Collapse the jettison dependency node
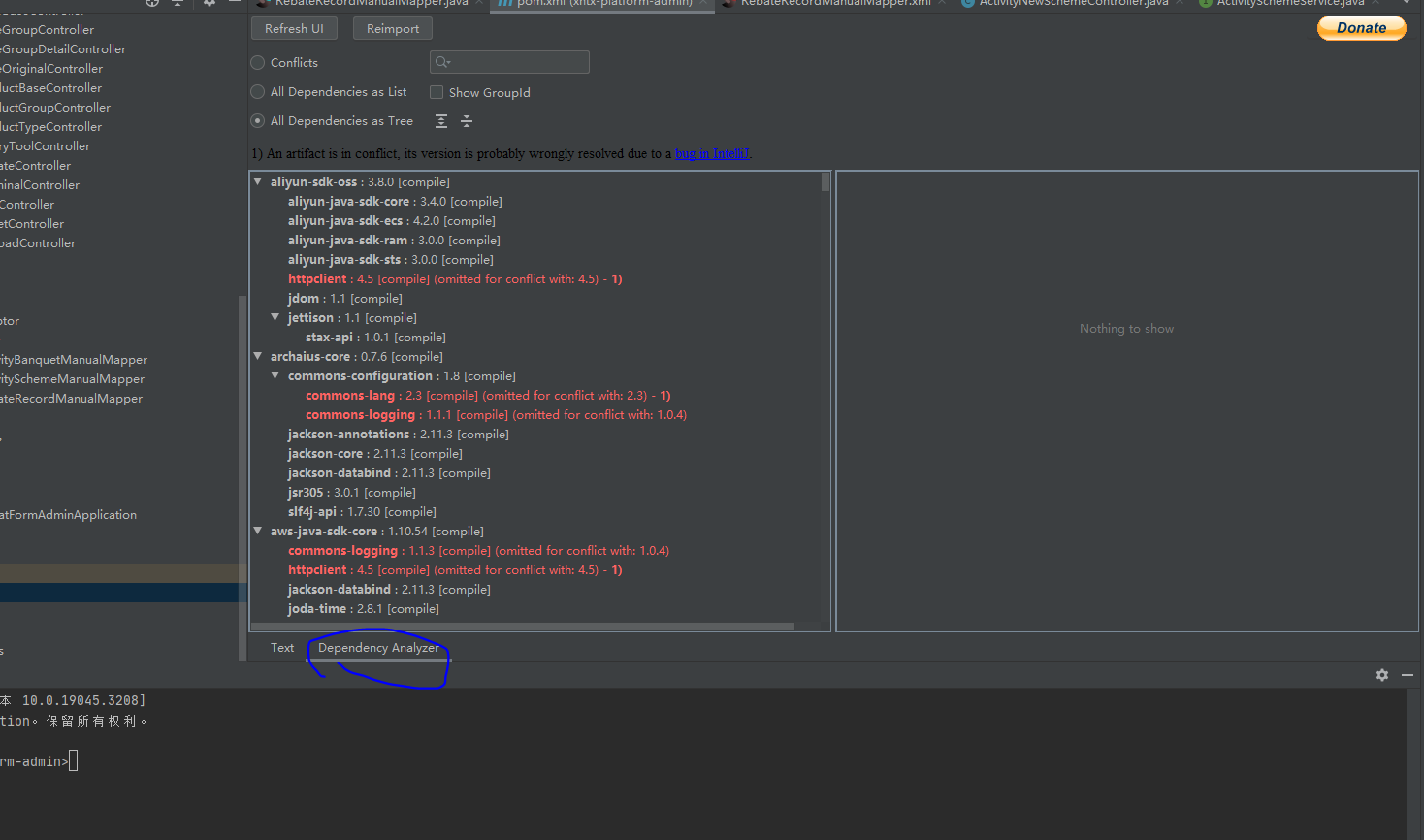 [275, 317]
